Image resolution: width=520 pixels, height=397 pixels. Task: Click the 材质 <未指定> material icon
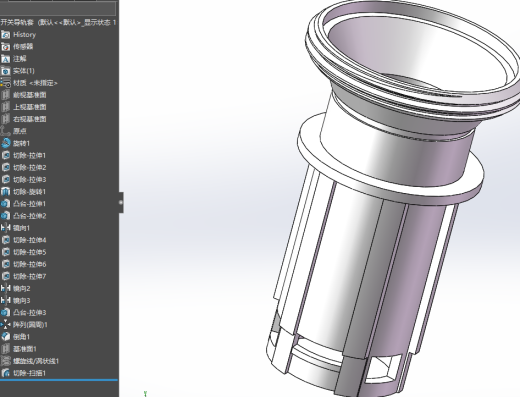(5, 83)
